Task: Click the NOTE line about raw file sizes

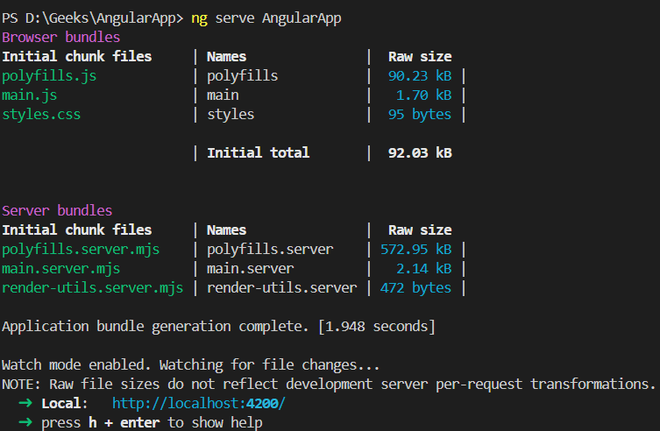Action: pyautogui.click(x=328, y=384)
